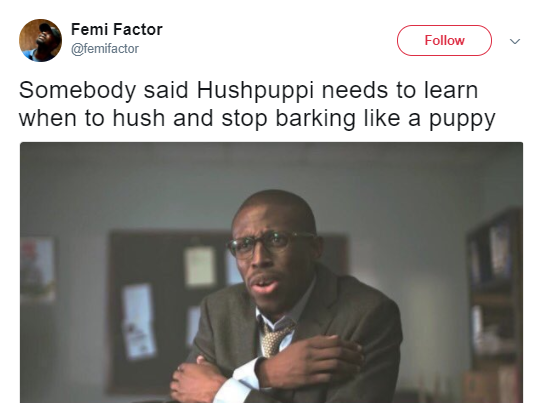The image size is (535, 403).
Task: Show more tweet actions via down chevron
Action: point(515,41)
